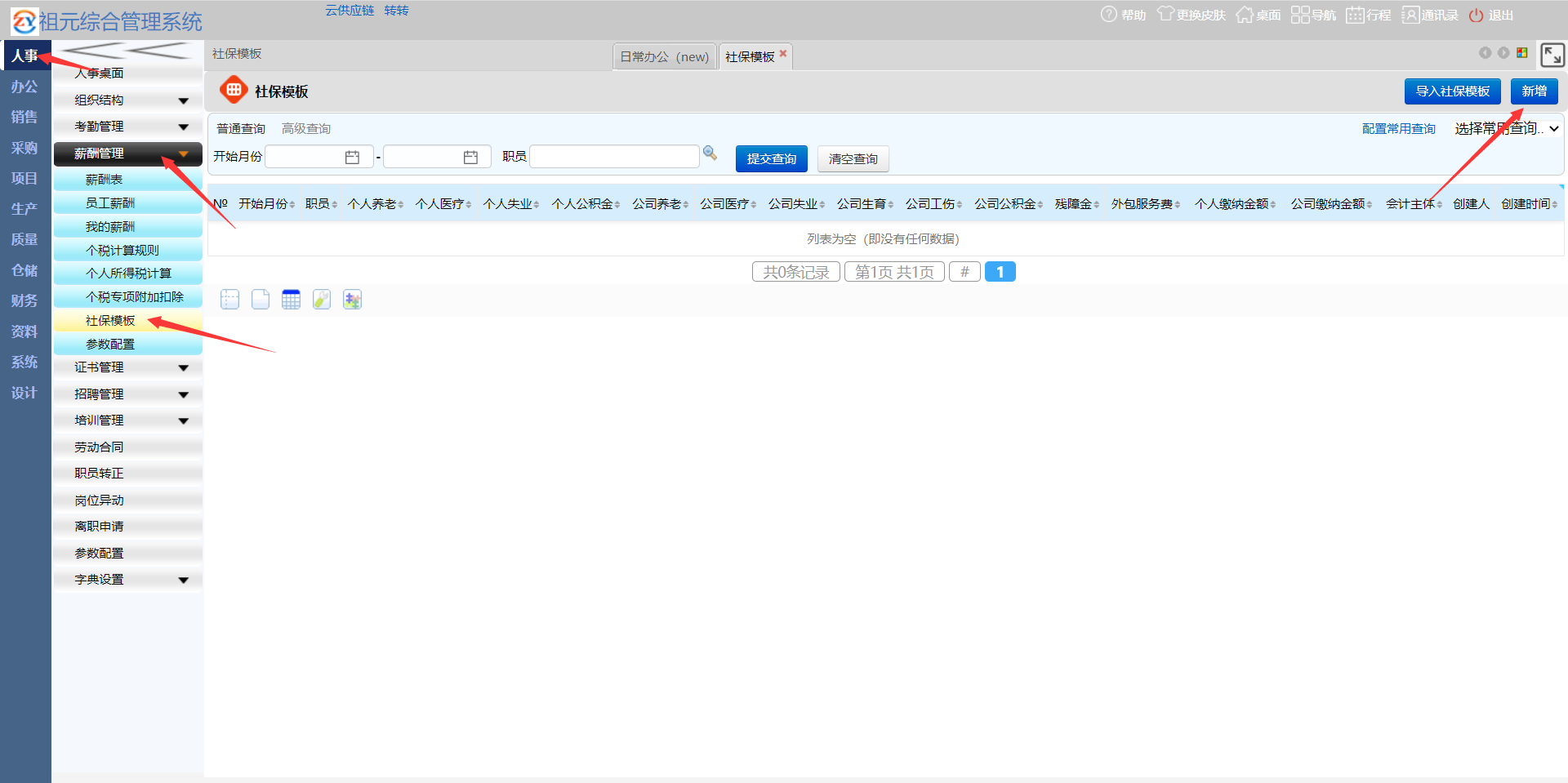The height and width of the screenshot is (783, 1568).
Task: Open the 配置常用查询 link
Action: [1398, 129]
